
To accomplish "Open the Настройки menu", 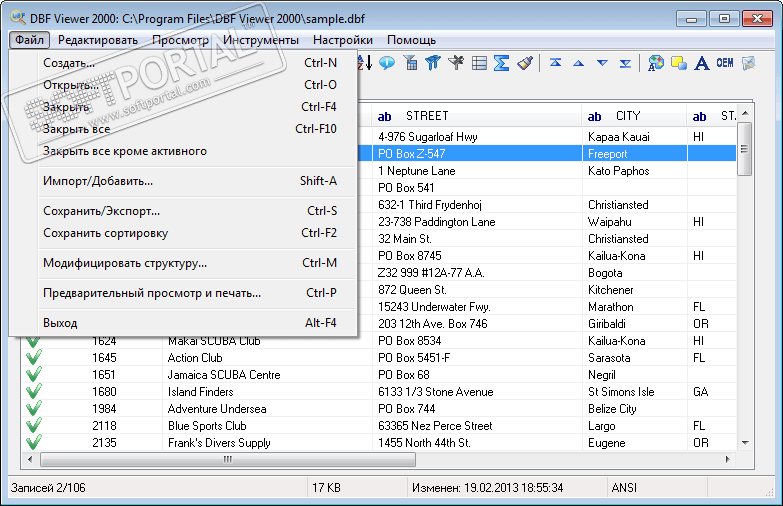I will pyautogui.click(x=343, y=40).
